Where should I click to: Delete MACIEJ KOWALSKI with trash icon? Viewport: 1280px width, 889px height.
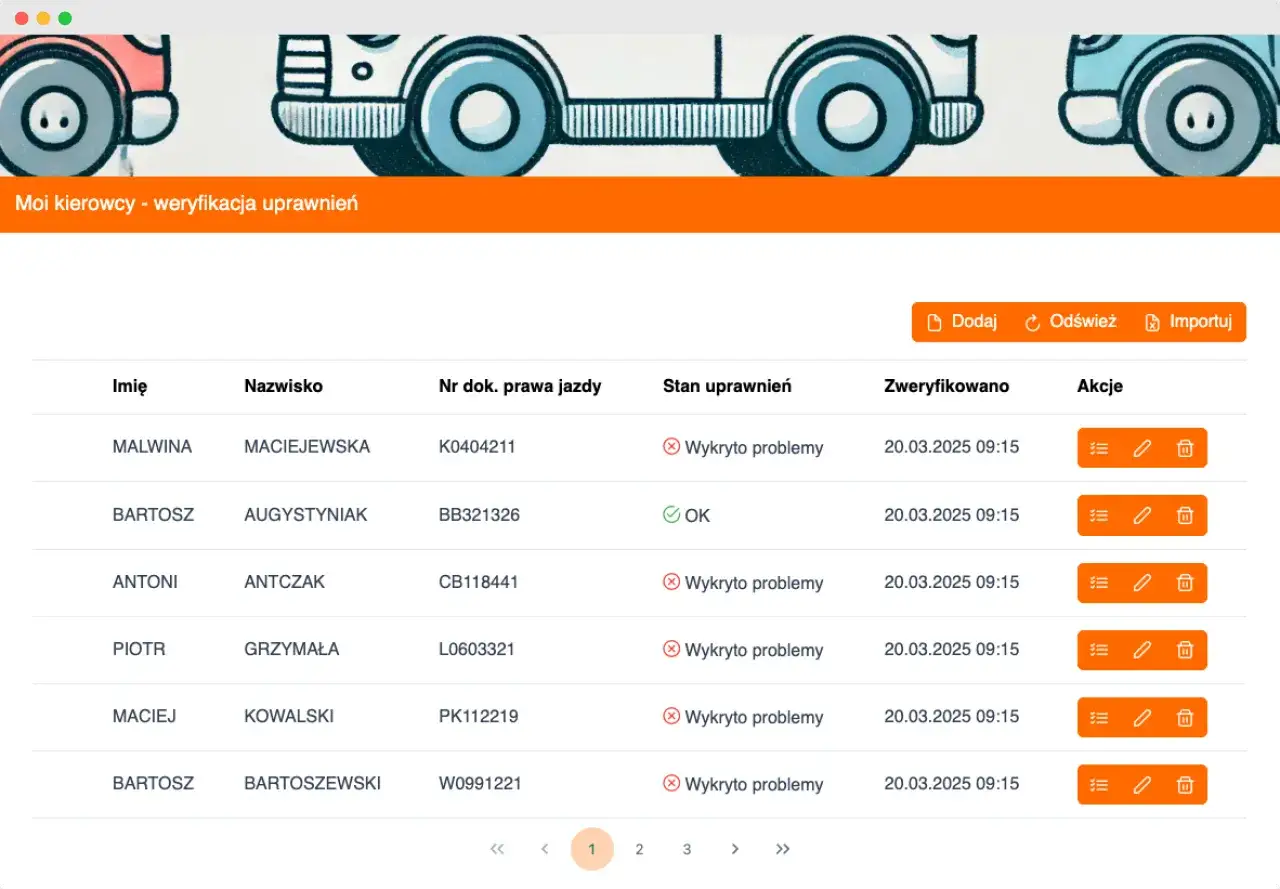click(1185, 717)
